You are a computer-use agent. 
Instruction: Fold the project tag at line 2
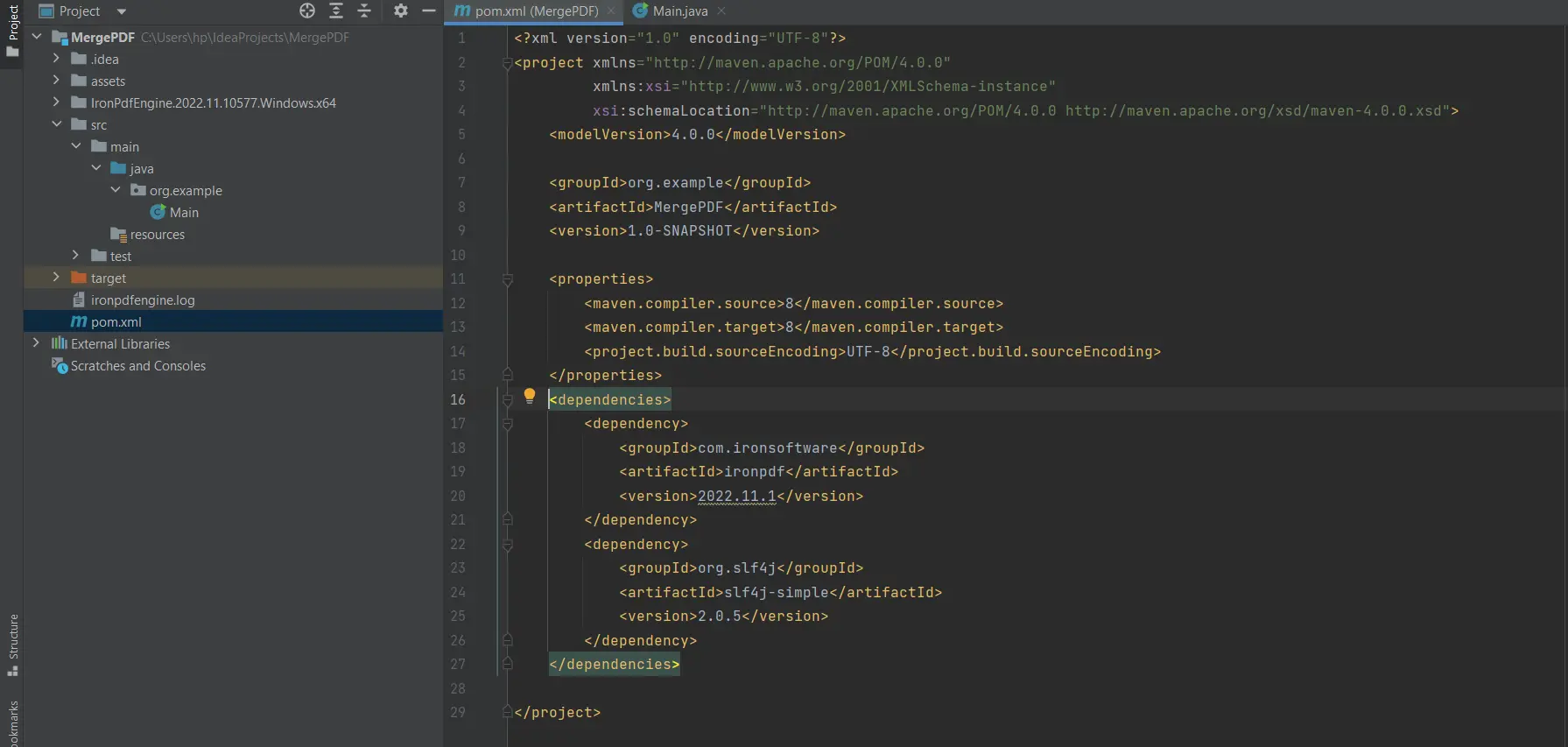click(x=507, y=63)
